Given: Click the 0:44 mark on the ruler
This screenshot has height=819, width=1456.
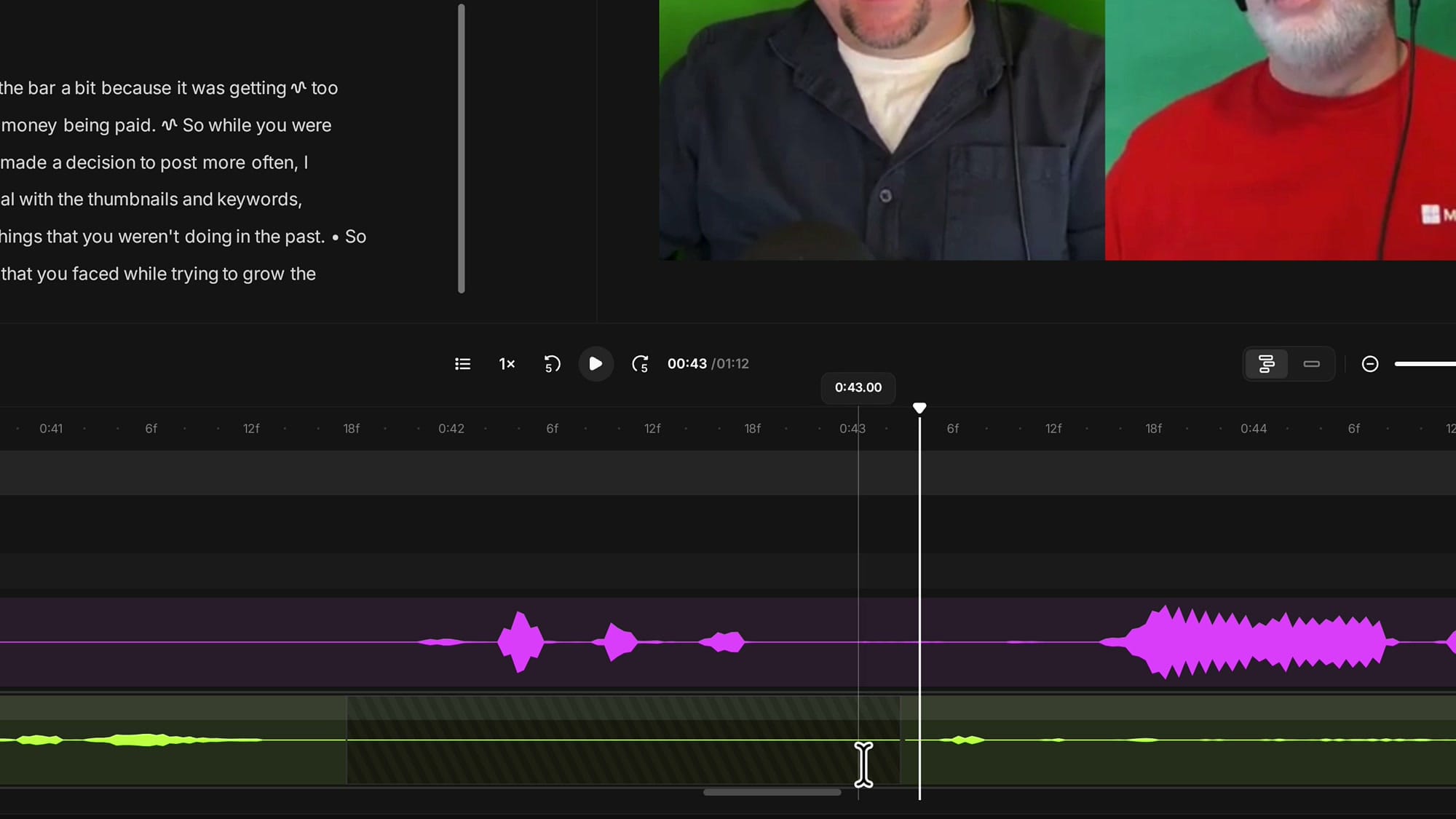Looking at the screenshot, I should [1254, 428].
